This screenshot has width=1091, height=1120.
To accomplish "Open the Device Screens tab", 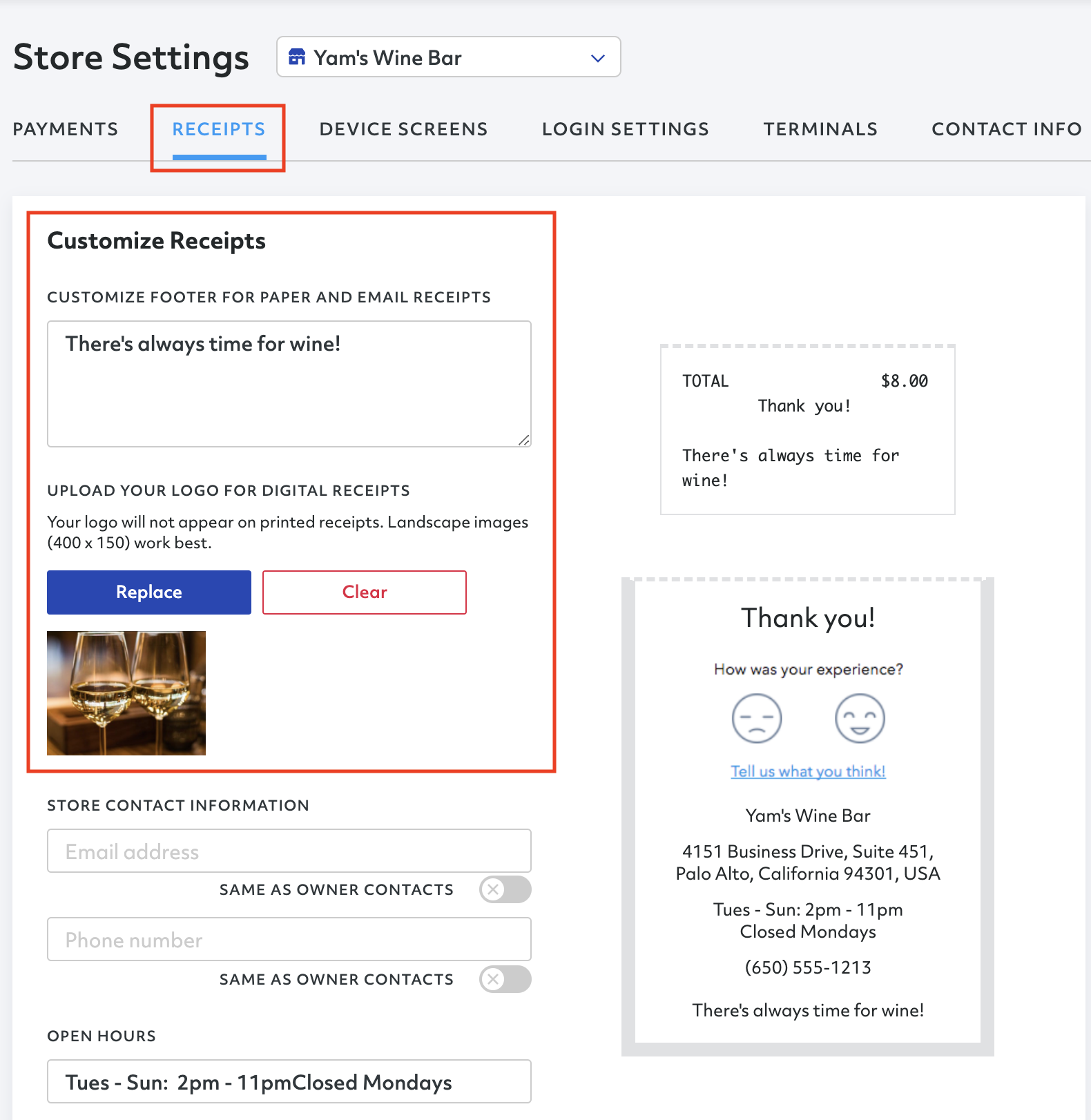I will click(403, 129).
